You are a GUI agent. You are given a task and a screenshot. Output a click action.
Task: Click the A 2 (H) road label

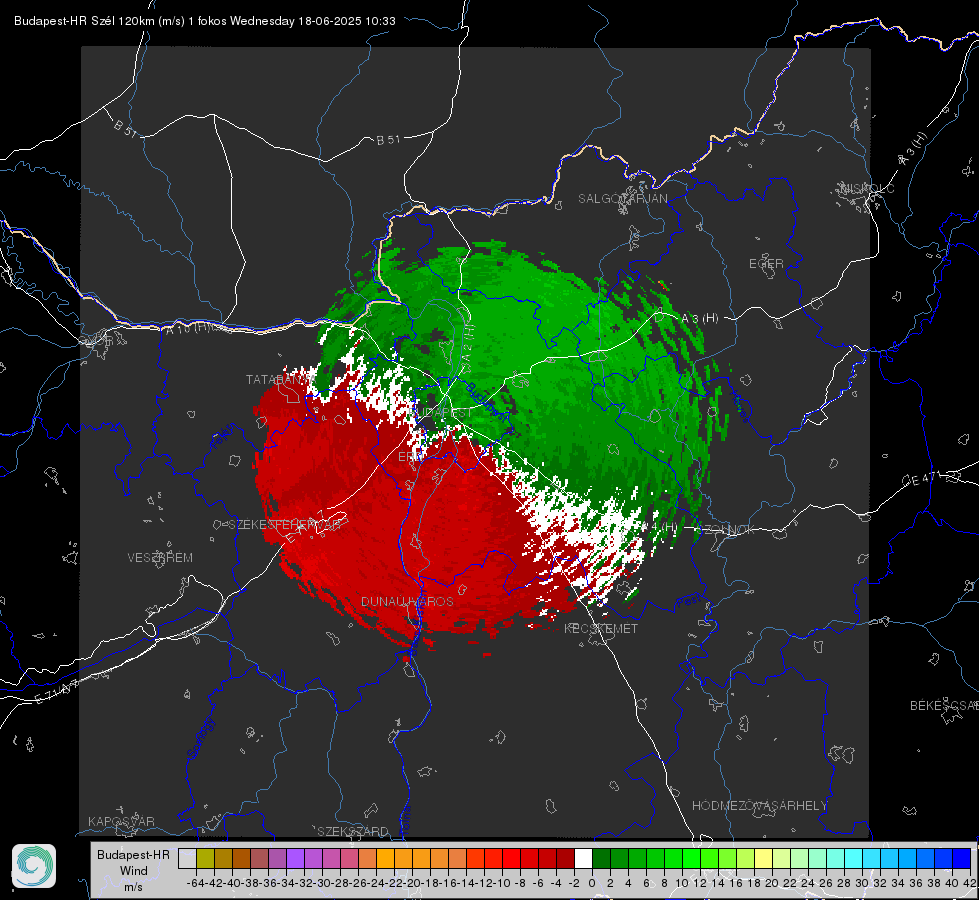(x=468, y=345)
